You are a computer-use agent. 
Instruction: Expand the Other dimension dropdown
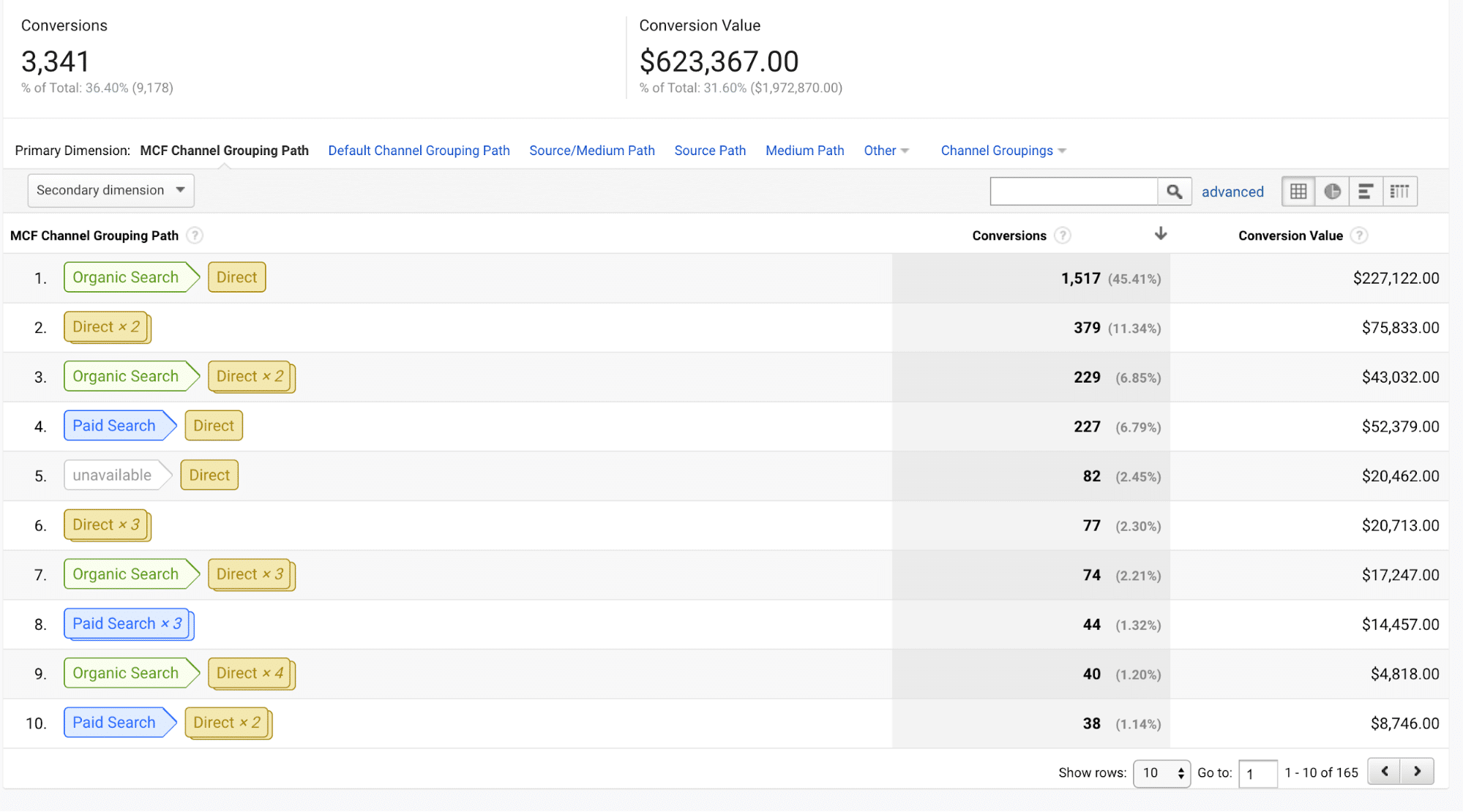point(886,150)
